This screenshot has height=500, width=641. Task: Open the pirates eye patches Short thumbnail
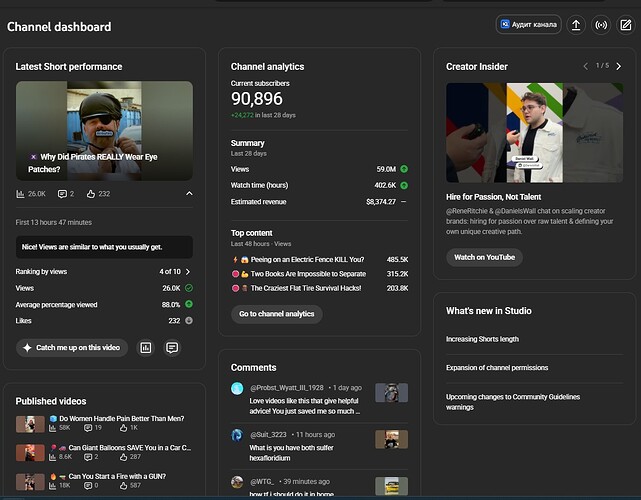click(104, 130)
